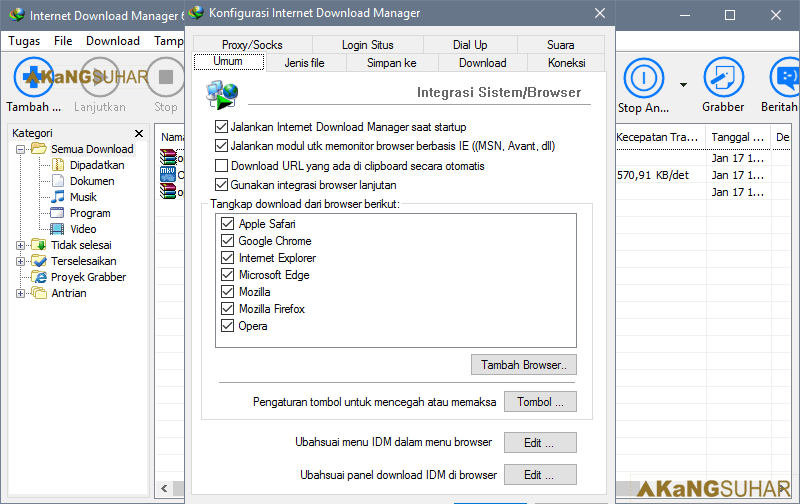
Task: Click the last RAR archive icon in list
Action: click(168, 191)
